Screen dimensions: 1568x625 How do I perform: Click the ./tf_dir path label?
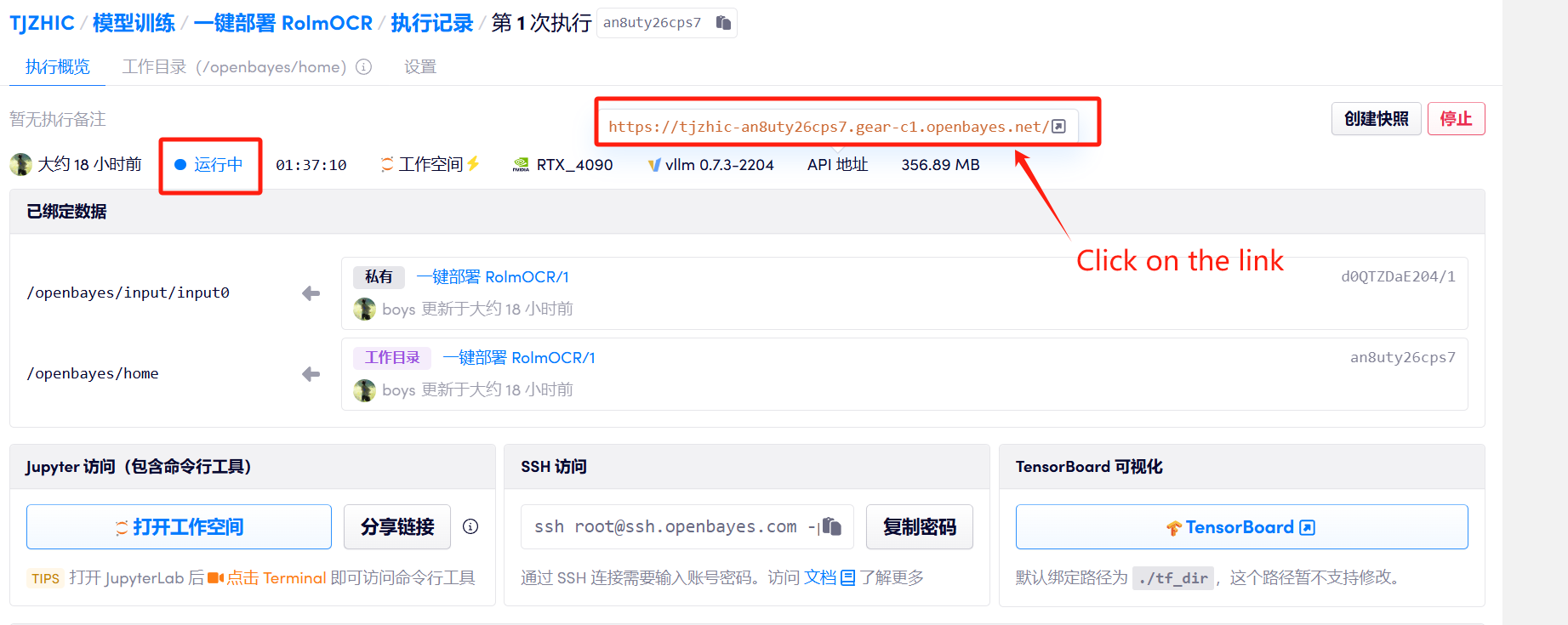(1173, 578)
